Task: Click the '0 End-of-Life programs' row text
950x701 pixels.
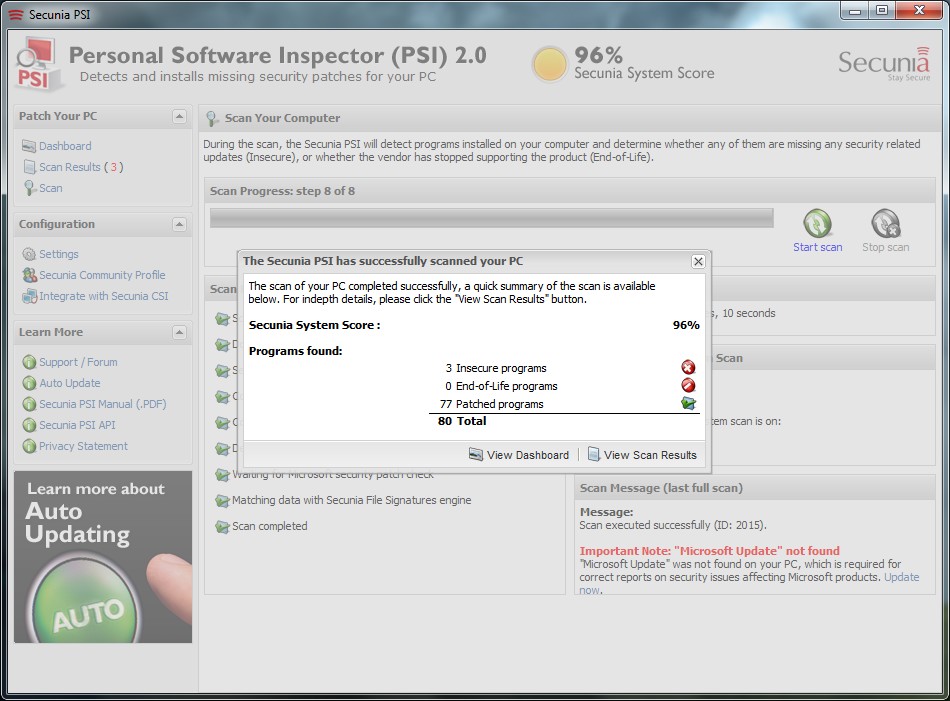Action: point(500,386)
